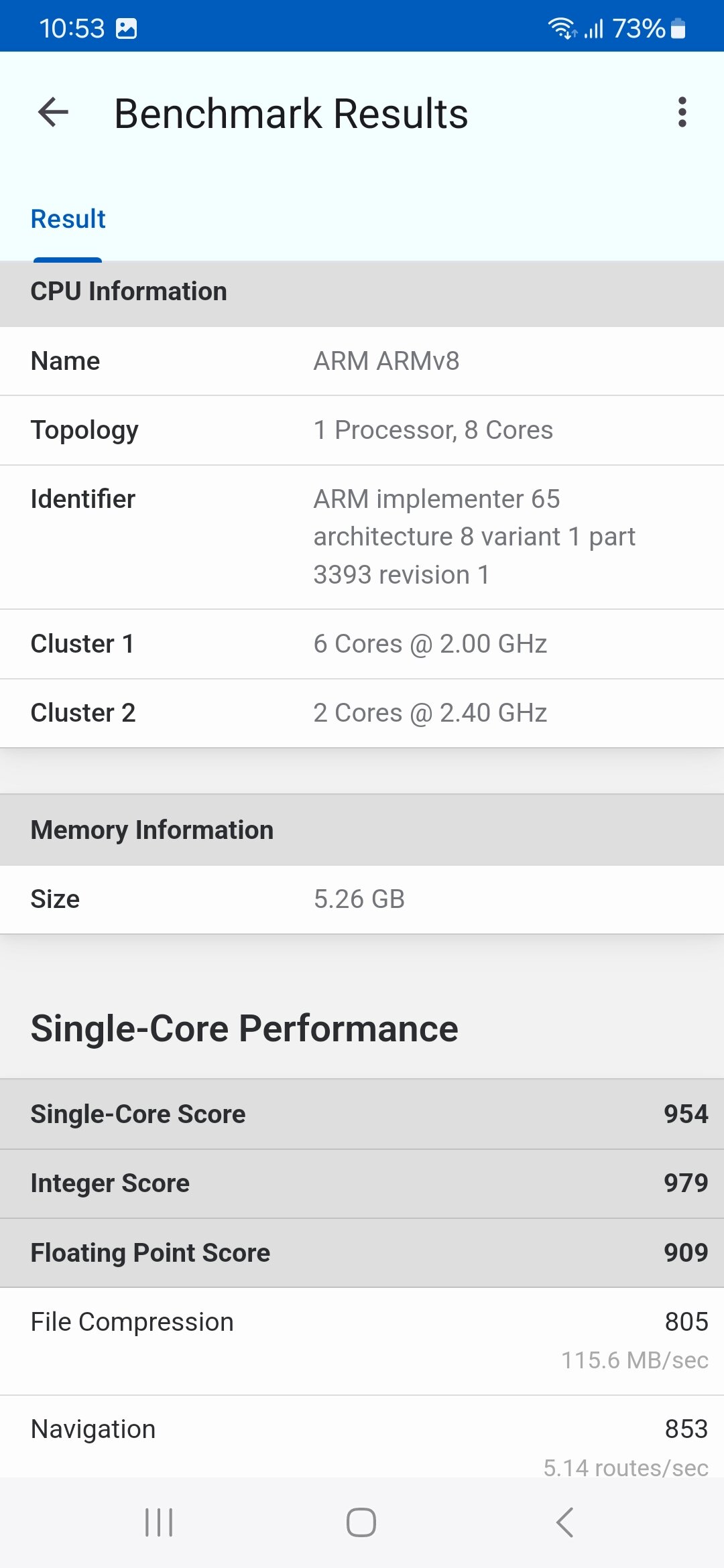
Task: Tap the Android recent apps button
Action: [x=159, y=1522]
